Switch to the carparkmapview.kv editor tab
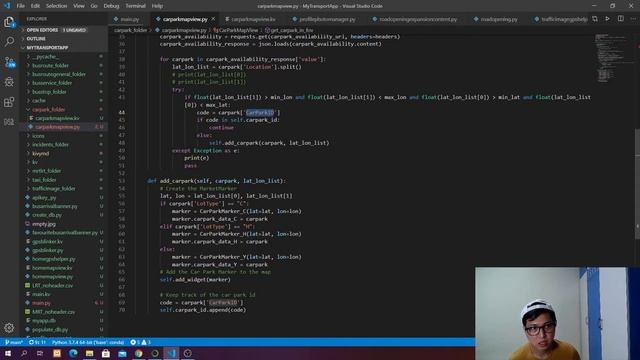Image resolution: width=640 pixels, height=360 pixels. [253, 19]
